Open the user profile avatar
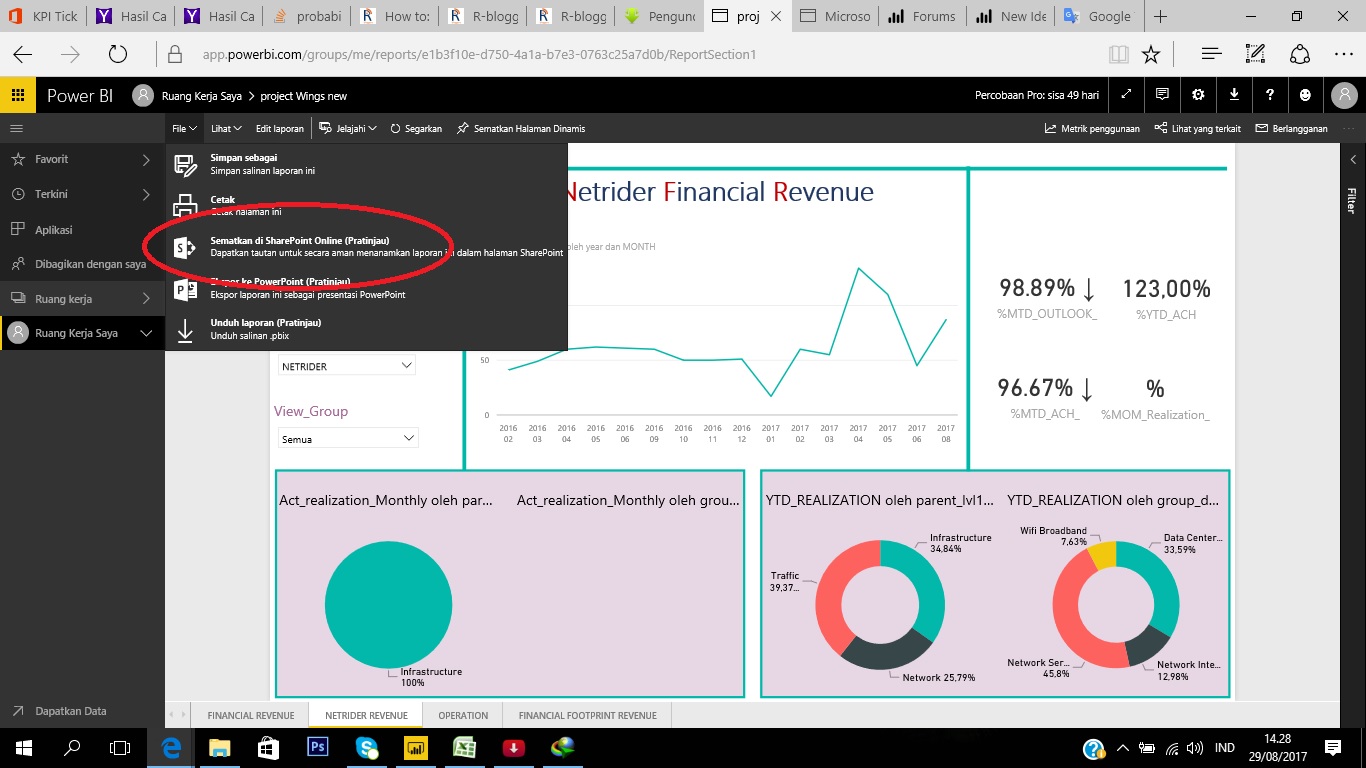The image size is (1366, 768). [x=1343, y=95]
